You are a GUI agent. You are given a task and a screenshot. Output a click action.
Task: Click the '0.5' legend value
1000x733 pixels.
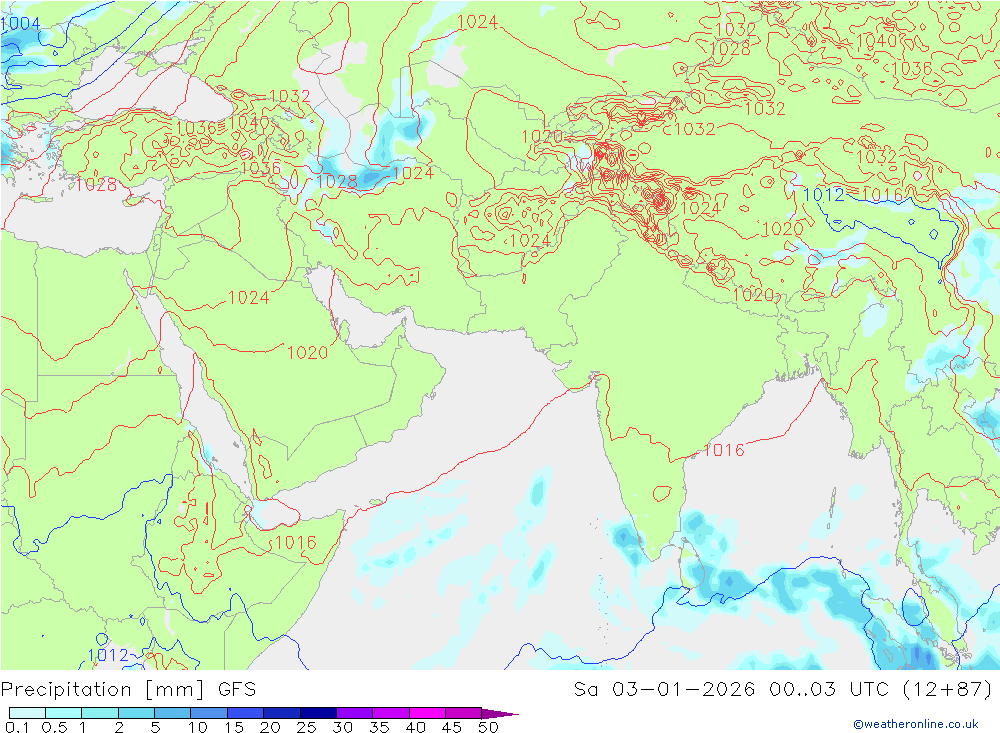(54, 727)
